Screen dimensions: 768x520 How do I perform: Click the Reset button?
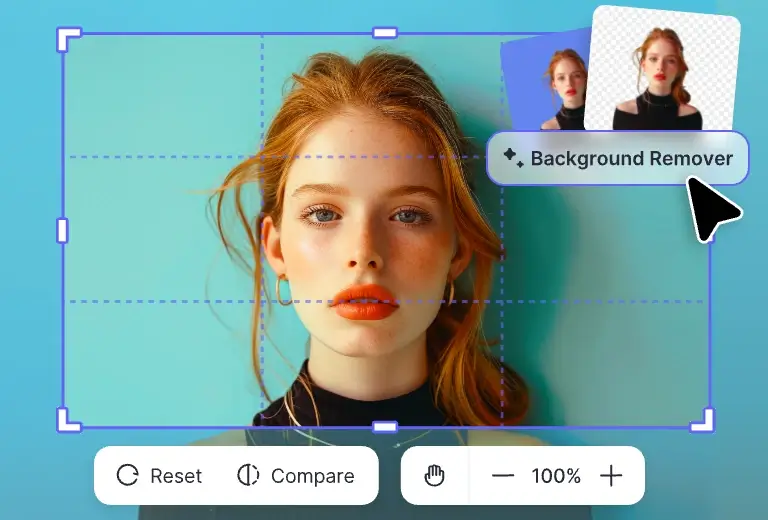[159, 475]
